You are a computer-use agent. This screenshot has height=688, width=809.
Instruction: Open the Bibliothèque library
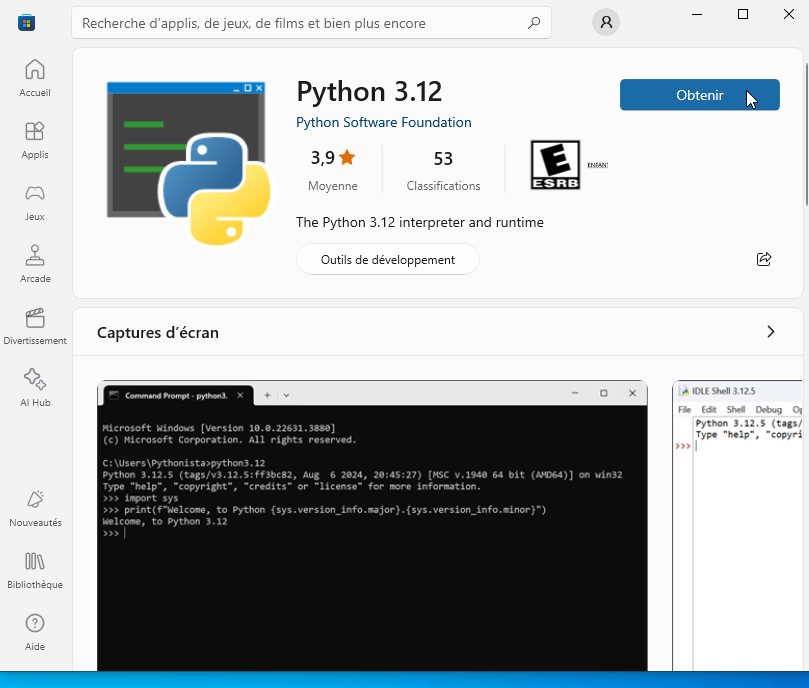point(35,570)
